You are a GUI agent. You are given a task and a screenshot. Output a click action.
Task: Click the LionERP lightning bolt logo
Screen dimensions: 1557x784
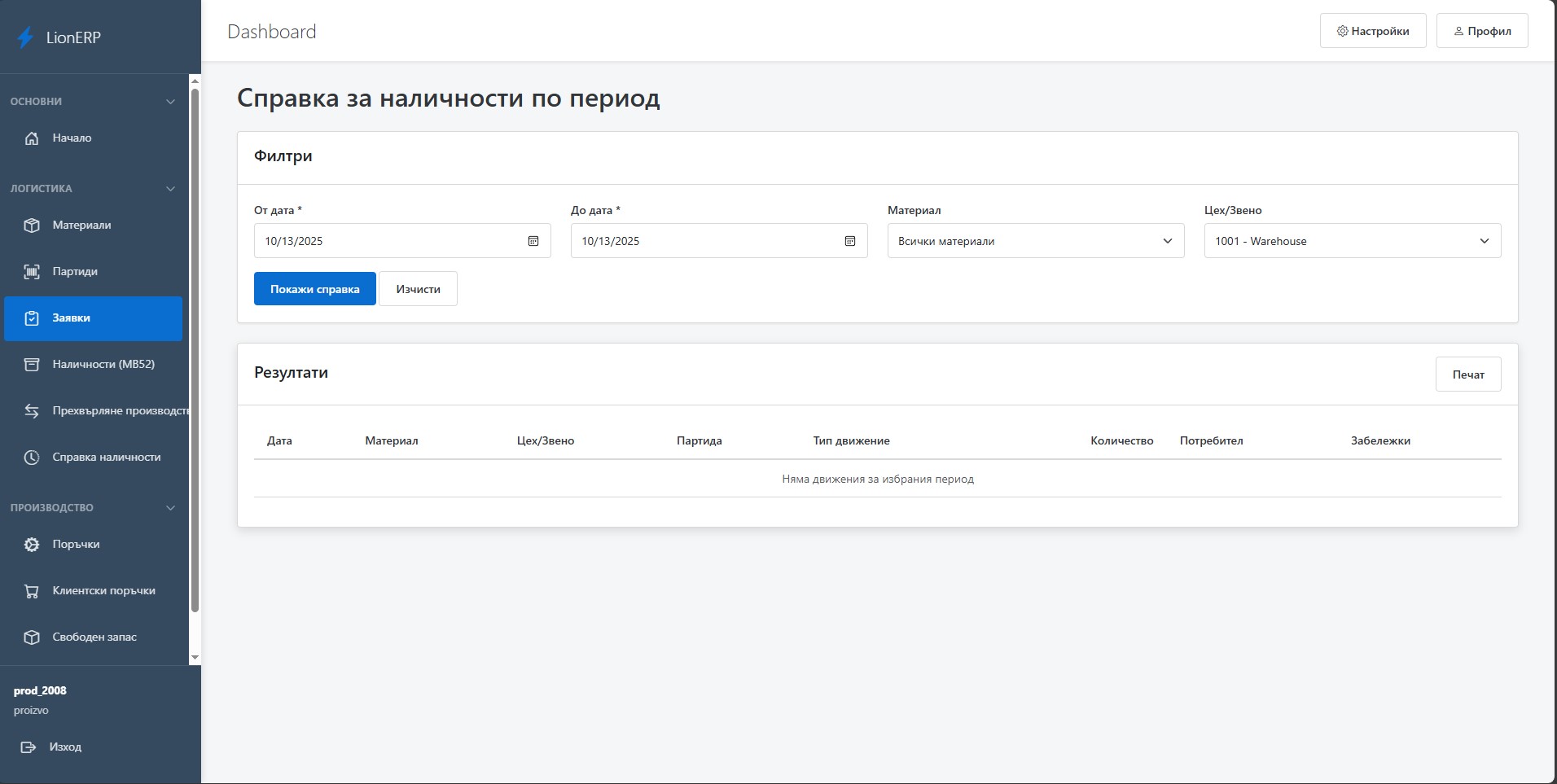tap(26, 37)
